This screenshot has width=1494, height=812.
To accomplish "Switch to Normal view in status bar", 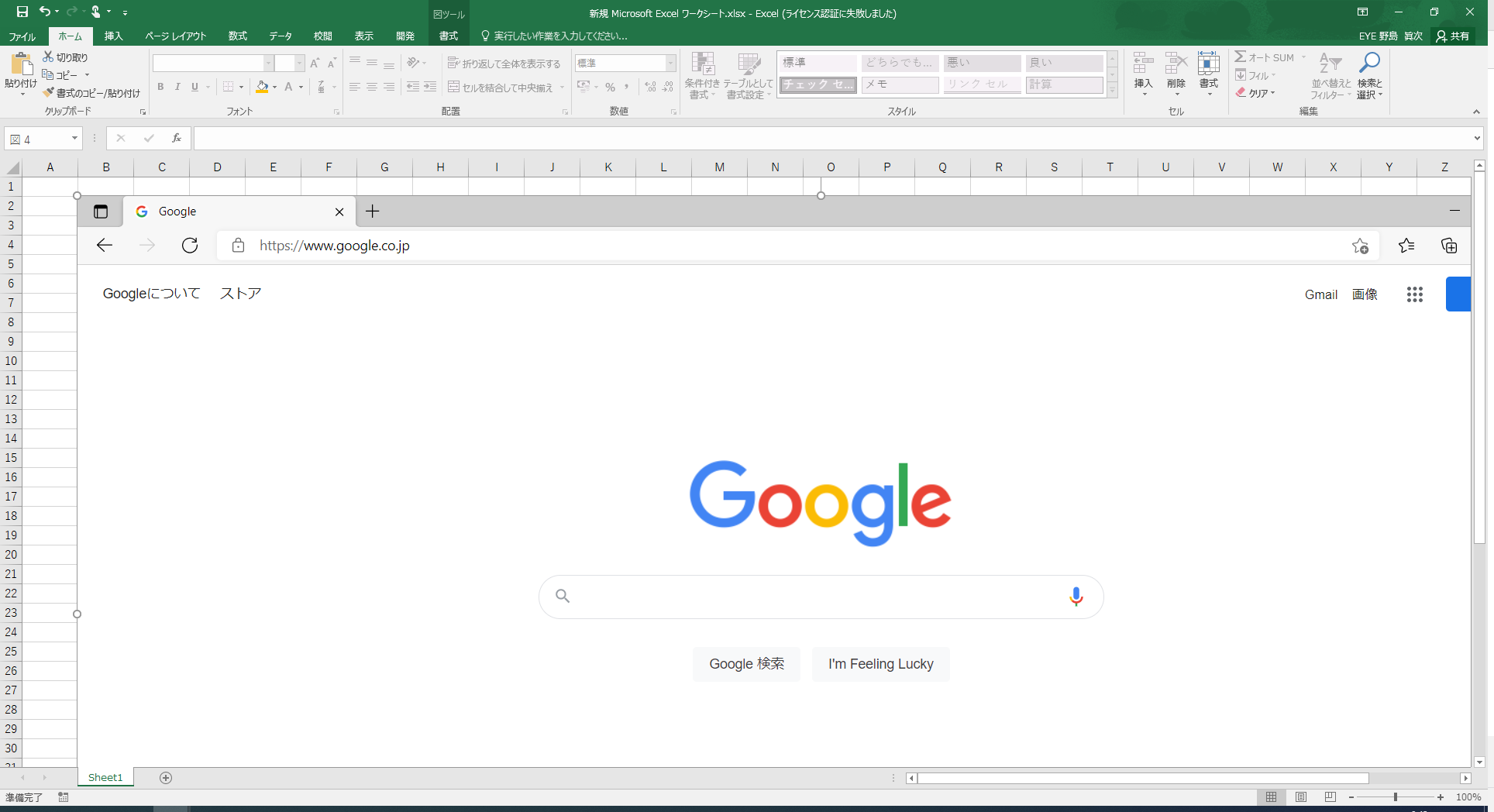I will pyautogui.click(x=1272, y=797).
